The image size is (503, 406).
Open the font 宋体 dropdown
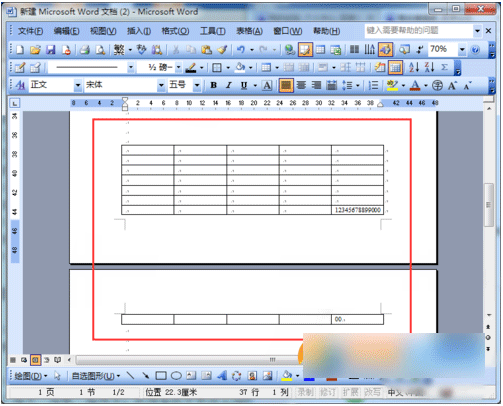tap(161, 86)
